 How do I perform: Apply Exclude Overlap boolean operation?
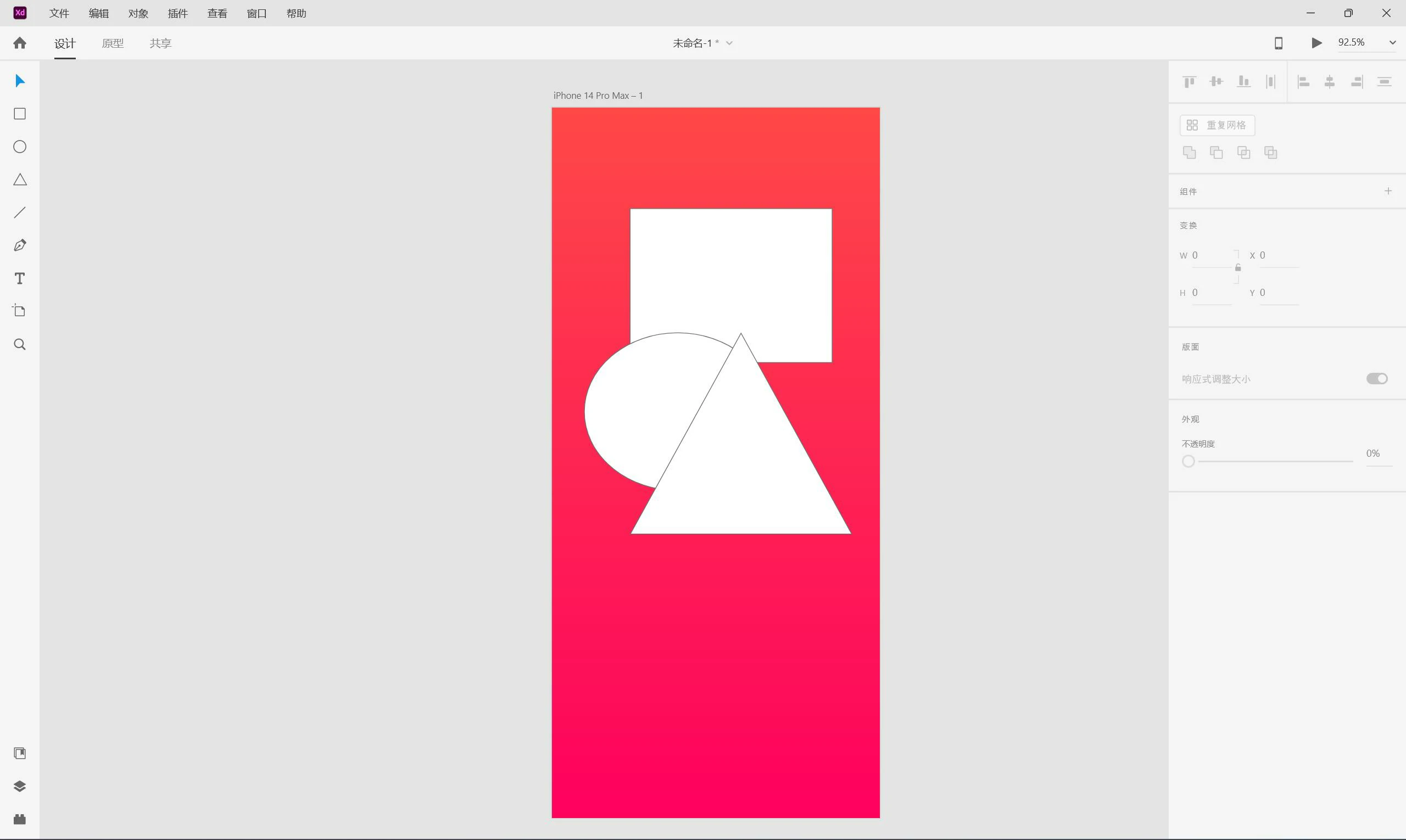coord(1271,152)
